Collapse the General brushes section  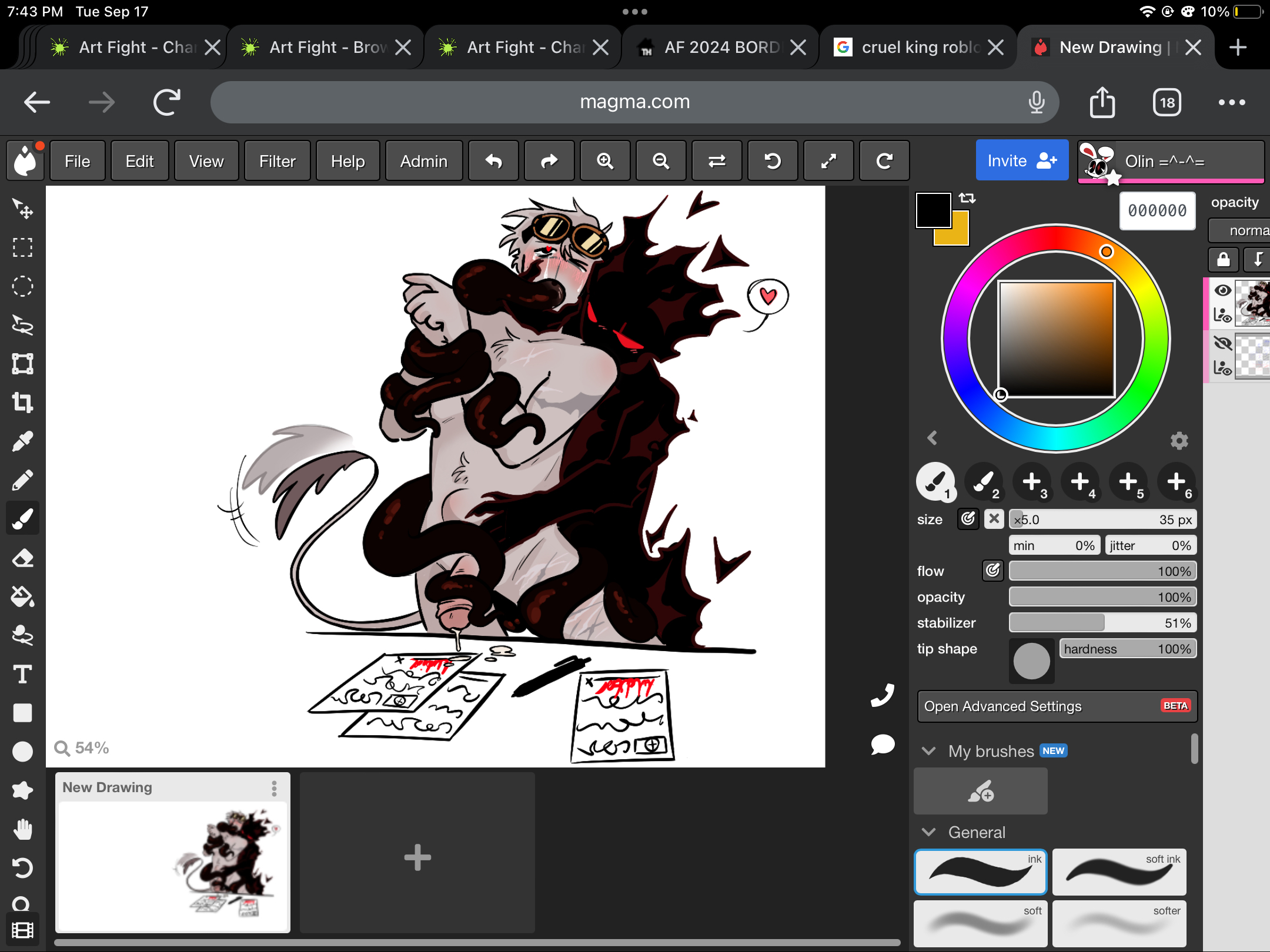pyautogui.click(x=929, y=832)
